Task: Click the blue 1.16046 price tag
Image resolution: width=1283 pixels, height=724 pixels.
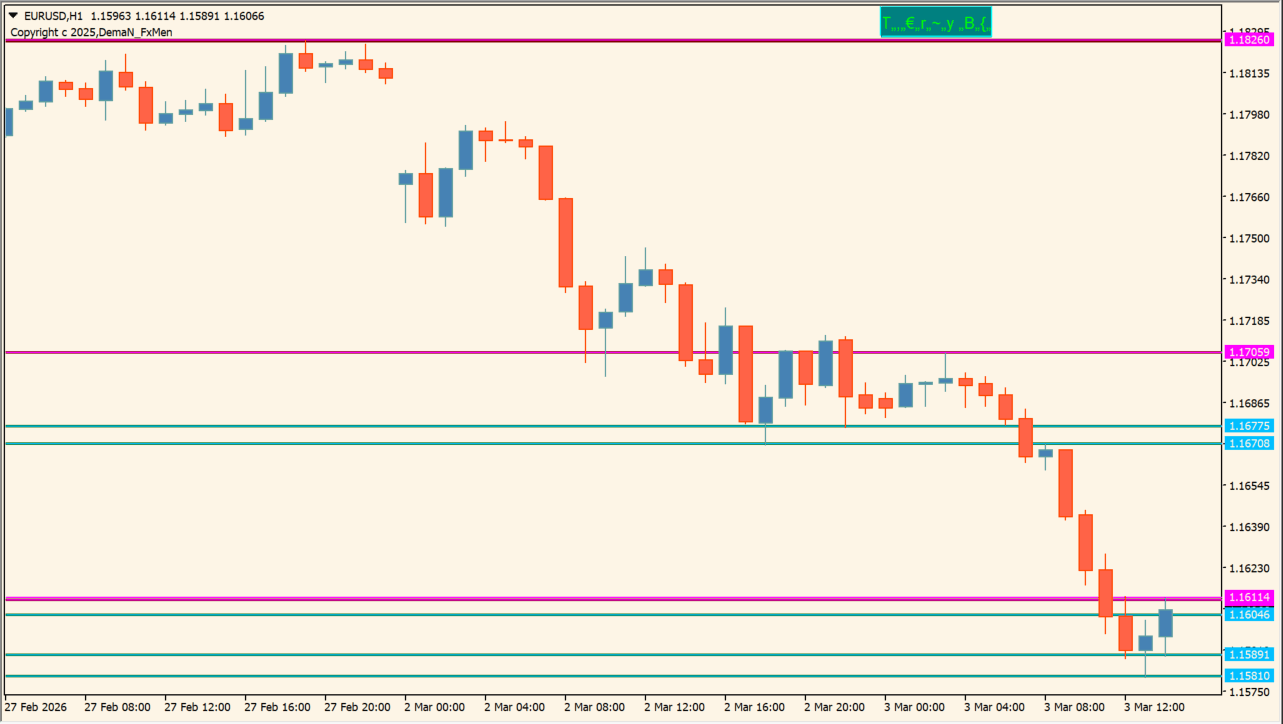Action: 1249,614
